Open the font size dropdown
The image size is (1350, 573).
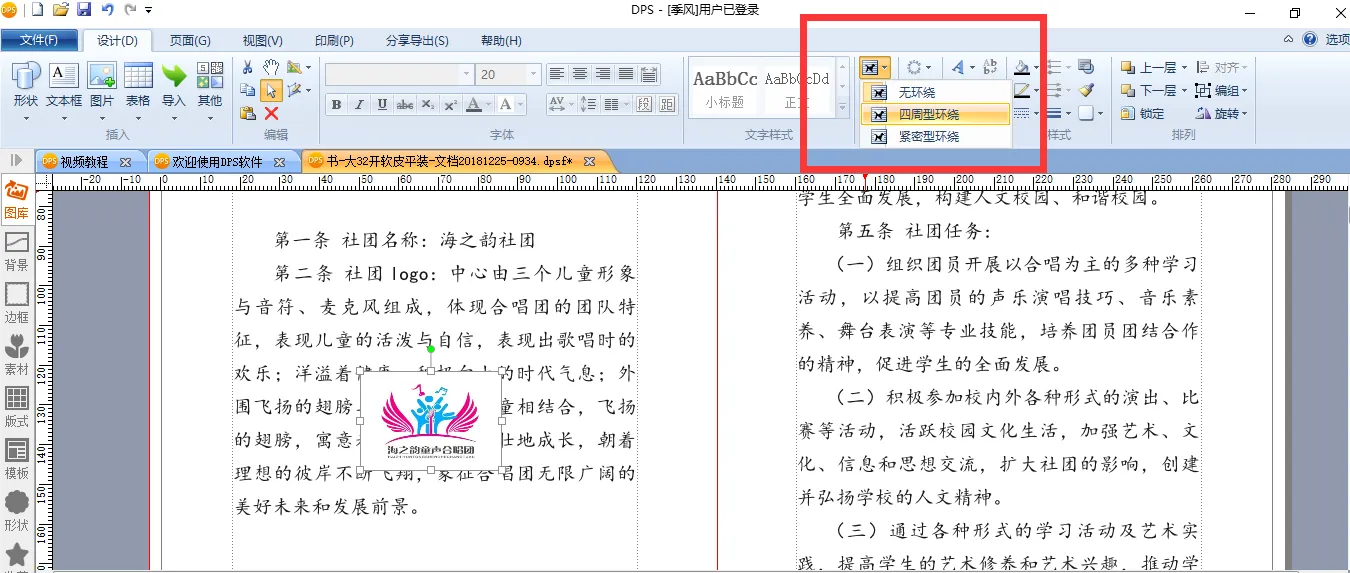tap(534, 75)
